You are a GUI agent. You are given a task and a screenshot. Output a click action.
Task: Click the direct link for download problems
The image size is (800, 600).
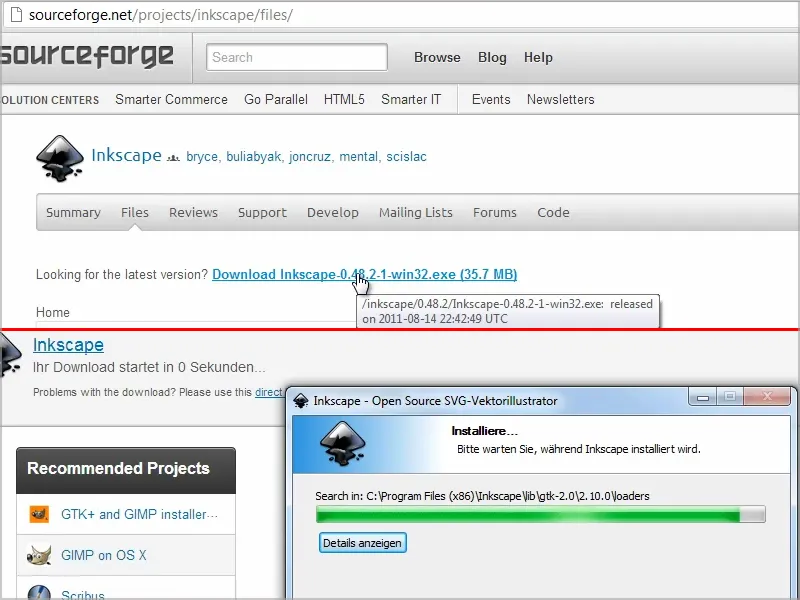268,392
